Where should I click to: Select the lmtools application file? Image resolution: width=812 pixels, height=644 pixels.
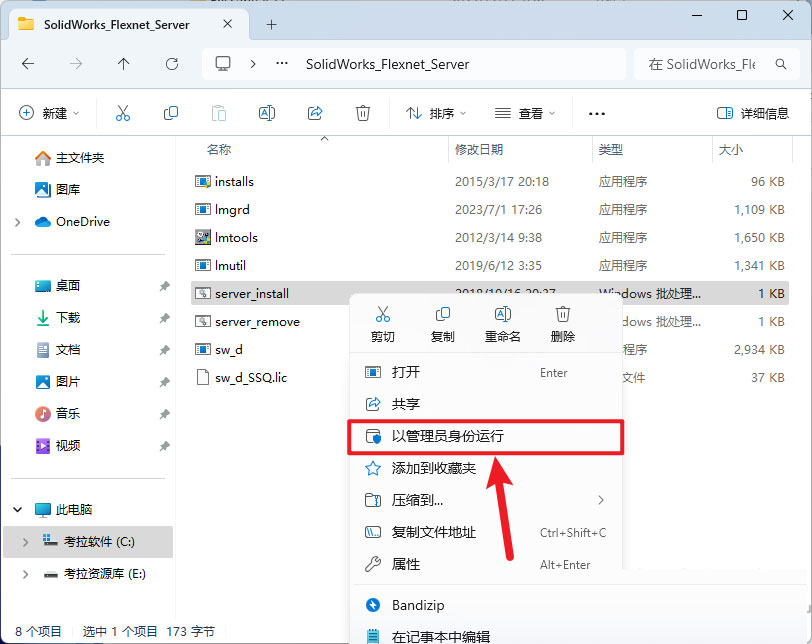pyautogui.click(x=236, y=237)
